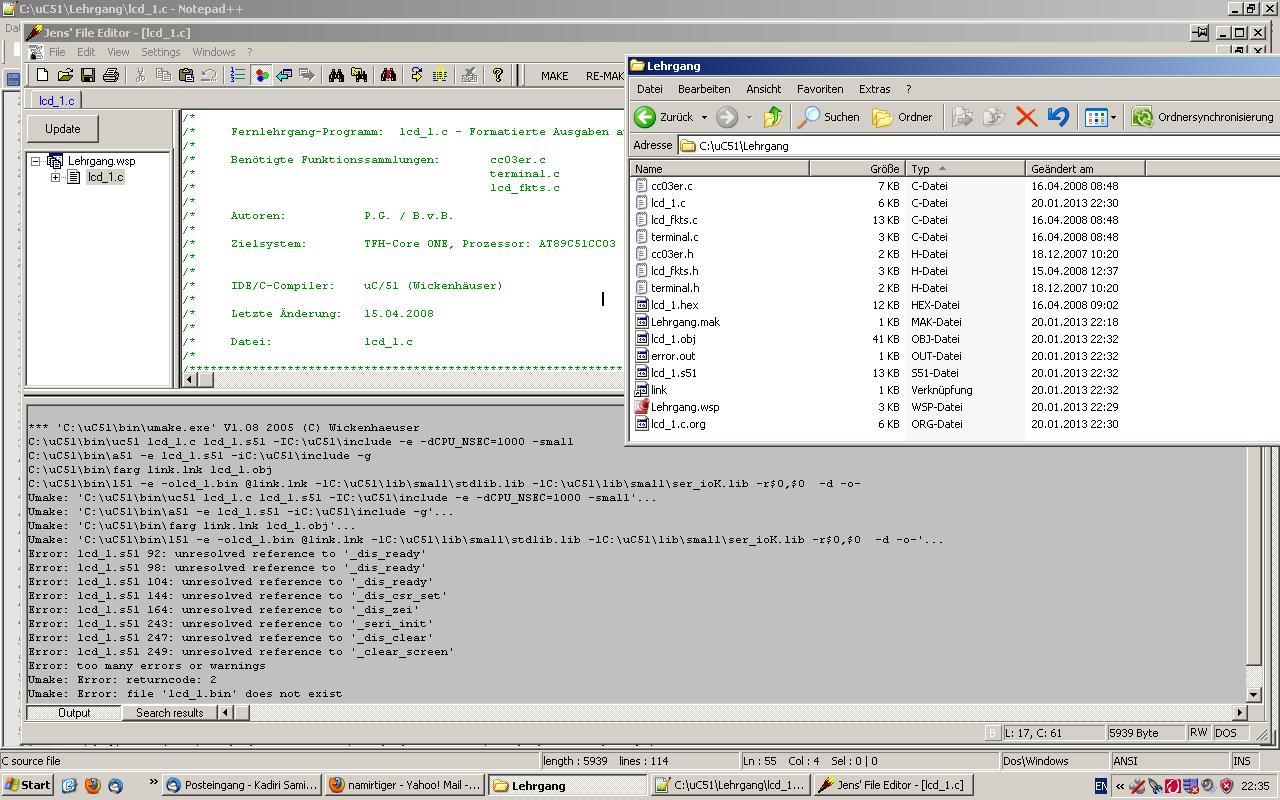This screenshot has width=1280, height=800.
Task: Toggle the Ordner folders pane button
Action: click(902, 117)
